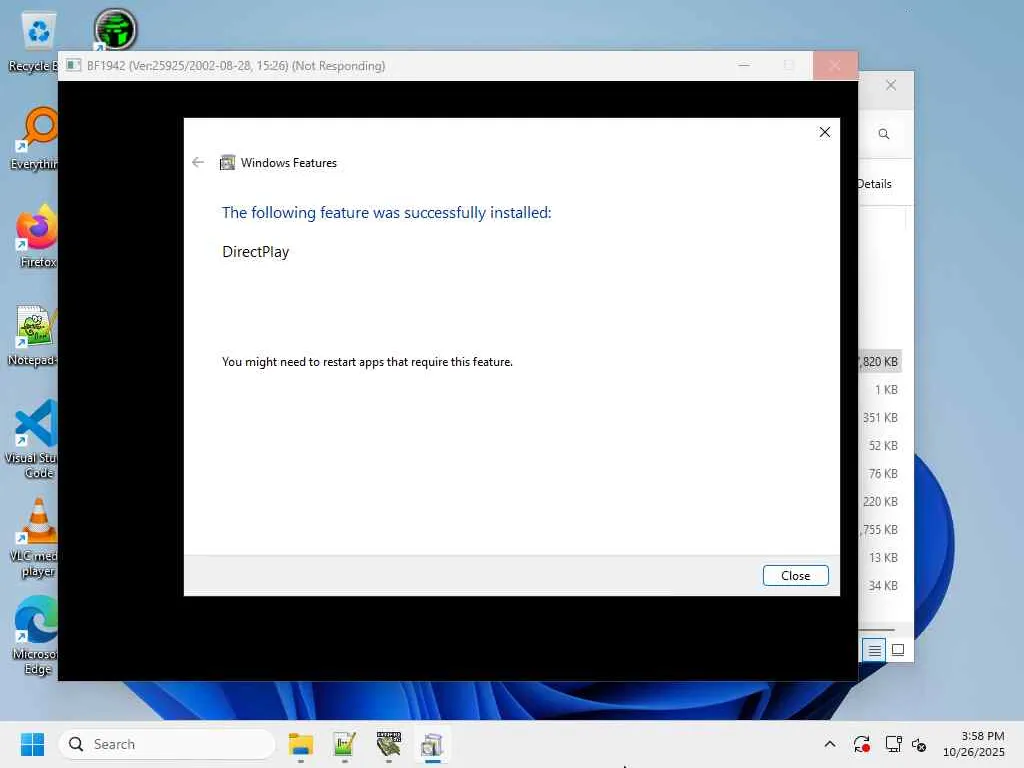Close the File Explorer window behind
The image size is (1024, 768).
coord(891,86)
